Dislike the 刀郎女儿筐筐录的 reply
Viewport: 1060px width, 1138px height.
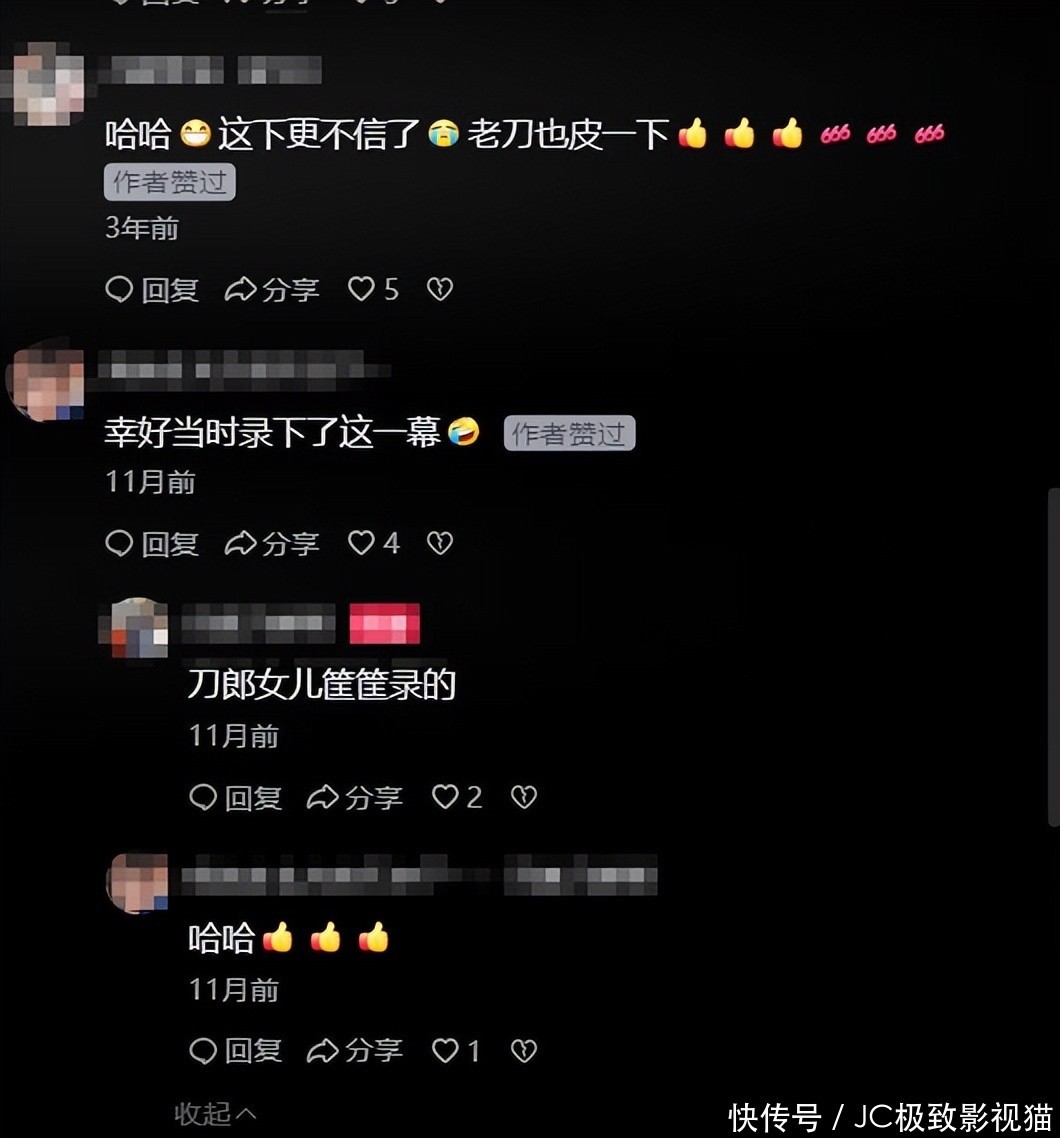(524, 798)
